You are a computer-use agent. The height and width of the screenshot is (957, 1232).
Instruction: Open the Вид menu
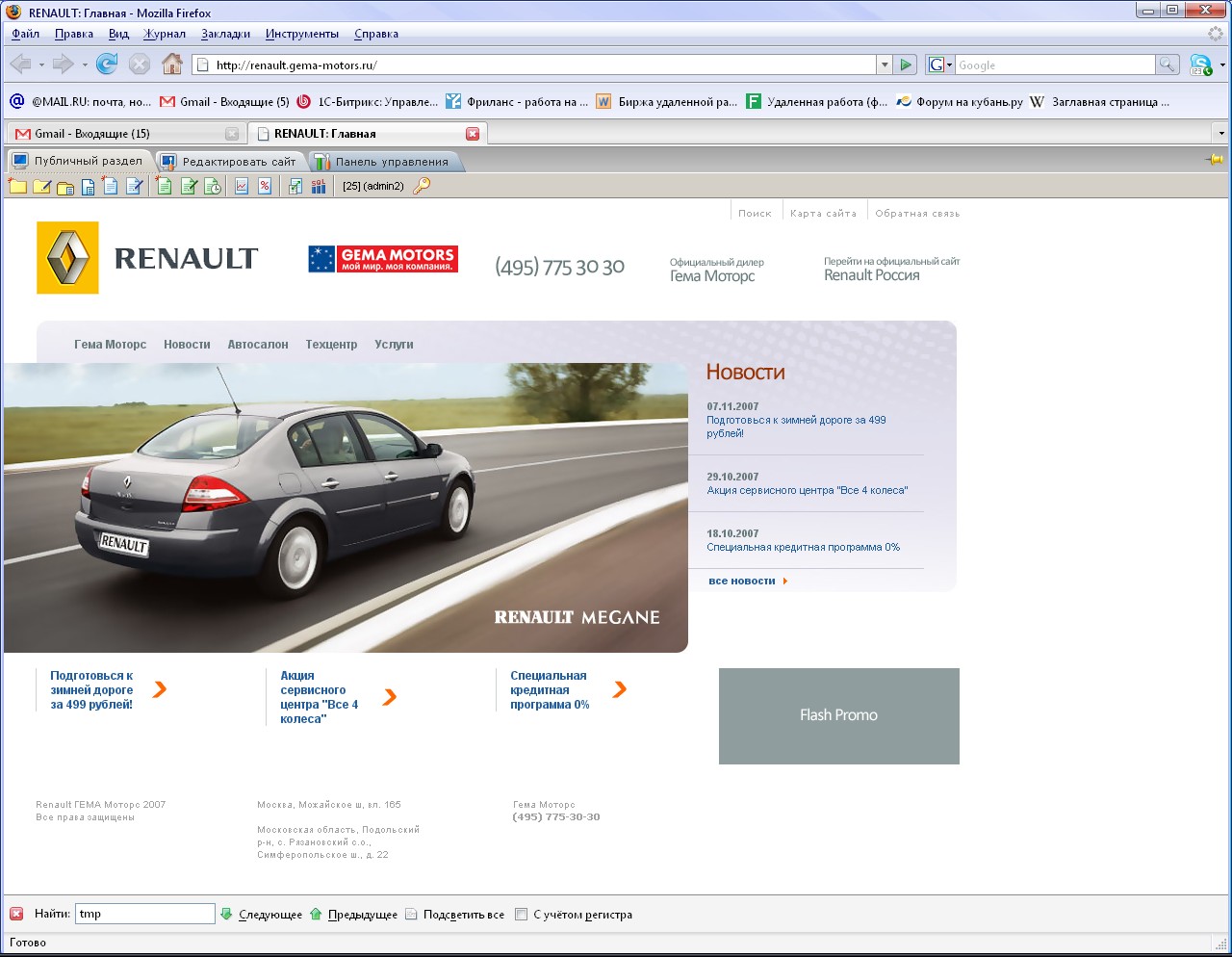(118, 34)
